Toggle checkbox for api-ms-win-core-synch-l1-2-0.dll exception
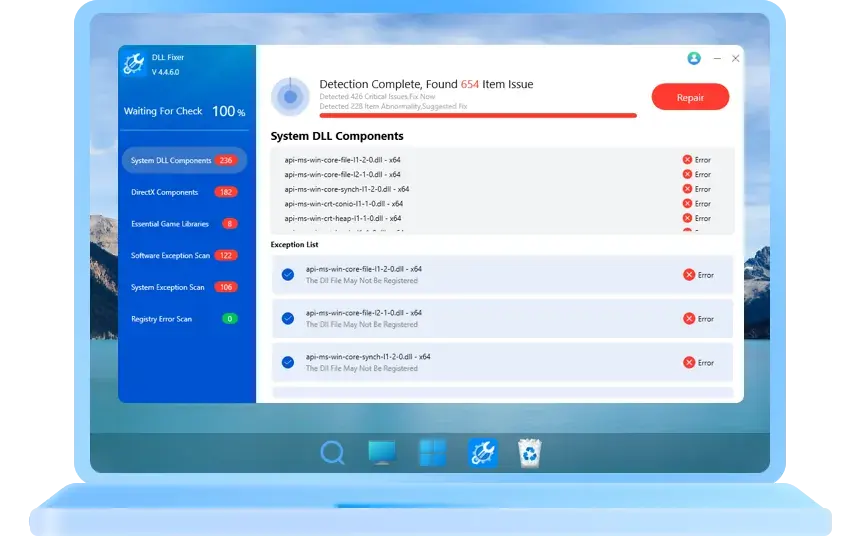Image resolution: width=860 pixels, height=536 pixels. click(288, 362)
